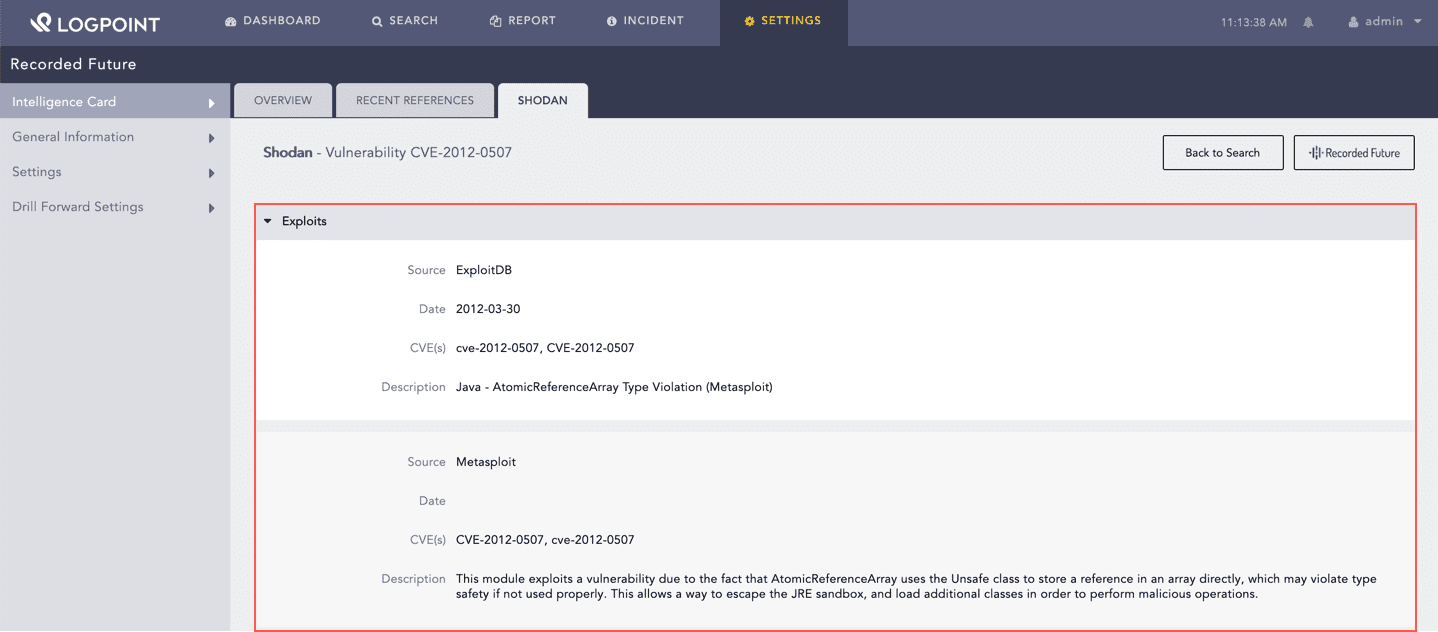The image size is (1438, 632).
Task: Expand the General Information arrow
Action: click(211, 138)
